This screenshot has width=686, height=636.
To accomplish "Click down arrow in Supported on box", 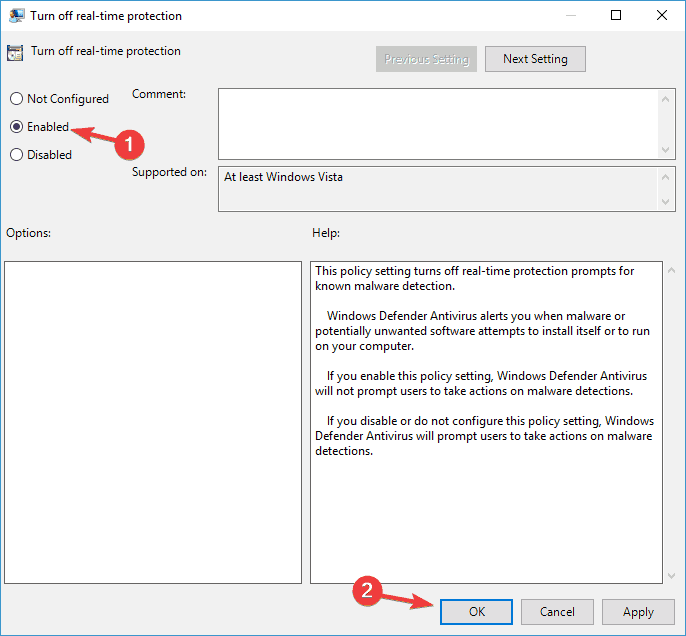I will click(667, 202).
